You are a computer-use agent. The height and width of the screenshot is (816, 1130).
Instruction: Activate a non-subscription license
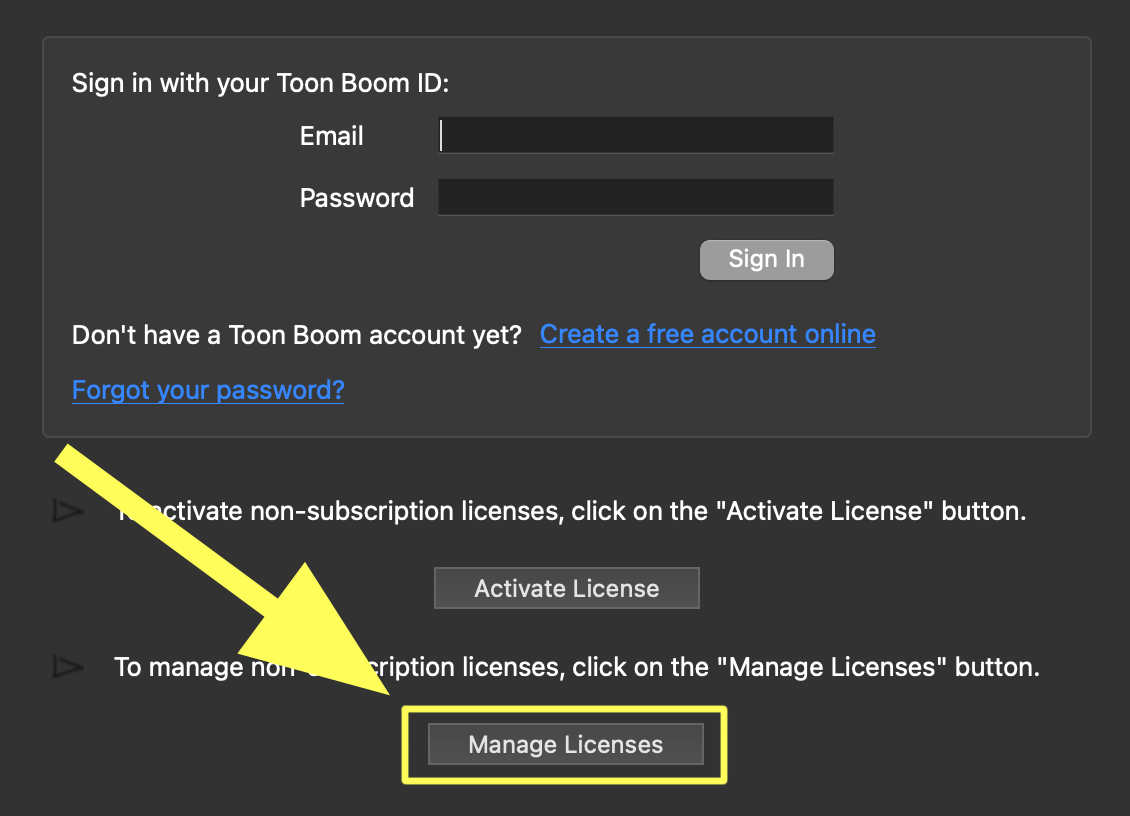pyautogui.click(x=566, y=588)
